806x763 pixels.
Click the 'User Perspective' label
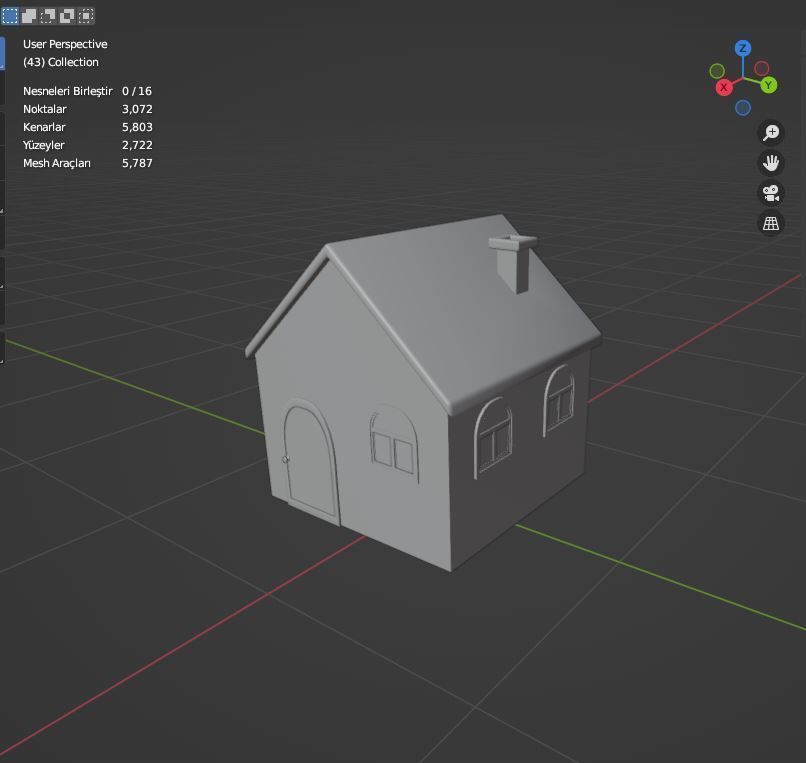[65, 44]
